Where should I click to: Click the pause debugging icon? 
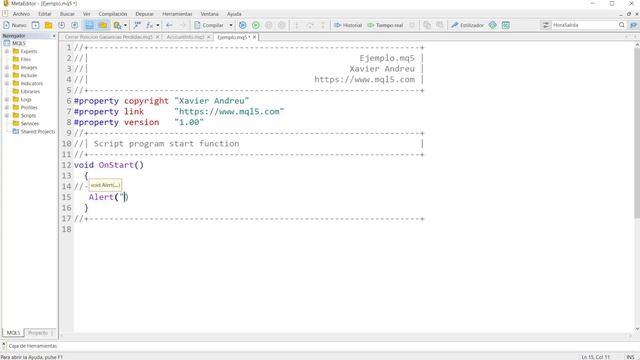tap(269, 25)
